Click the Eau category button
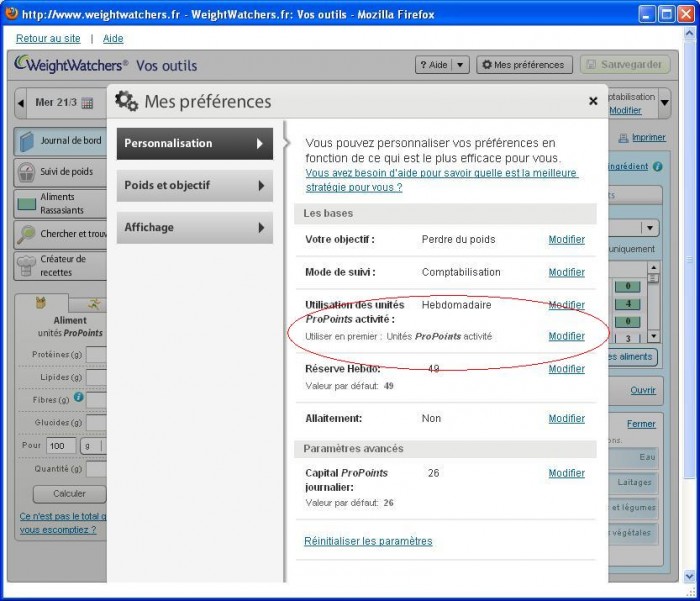This screenshot has width=700, height=601. click(x=634, y=457)
